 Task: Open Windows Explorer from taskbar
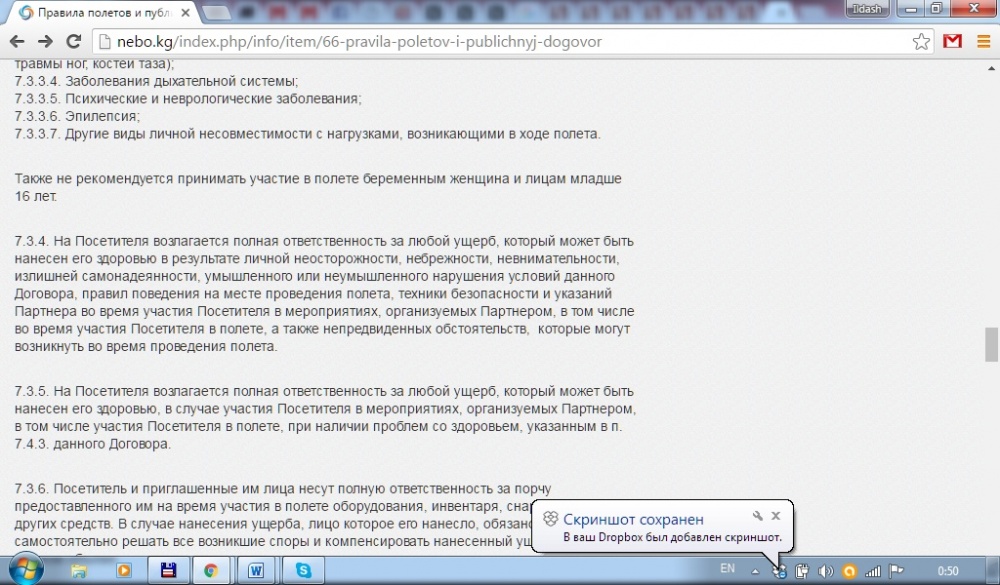pos(79,570)
